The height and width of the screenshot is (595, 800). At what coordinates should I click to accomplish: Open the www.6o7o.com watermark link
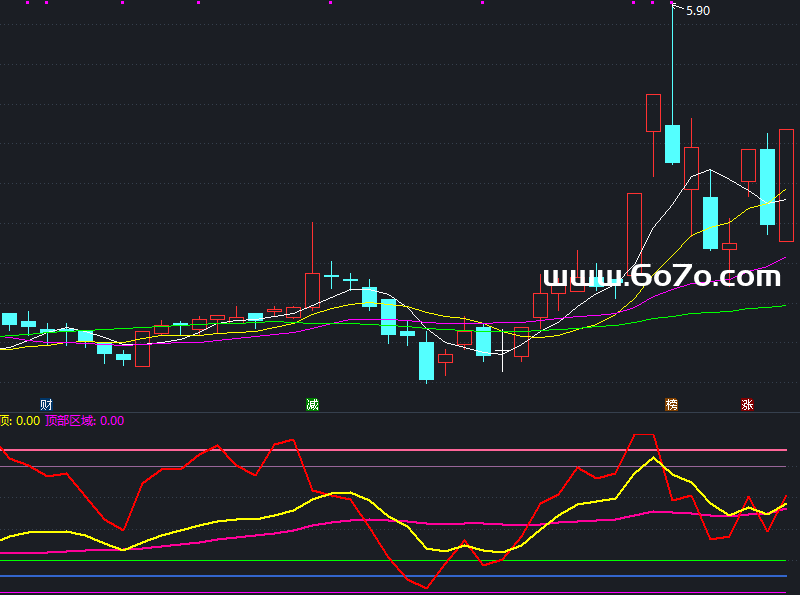660,276
